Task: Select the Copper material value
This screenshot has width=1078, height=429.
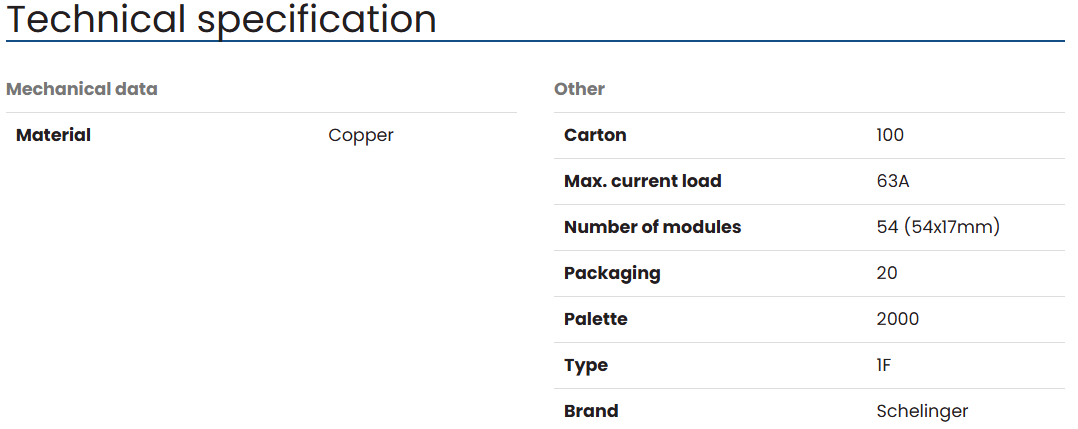Action: 361,135
